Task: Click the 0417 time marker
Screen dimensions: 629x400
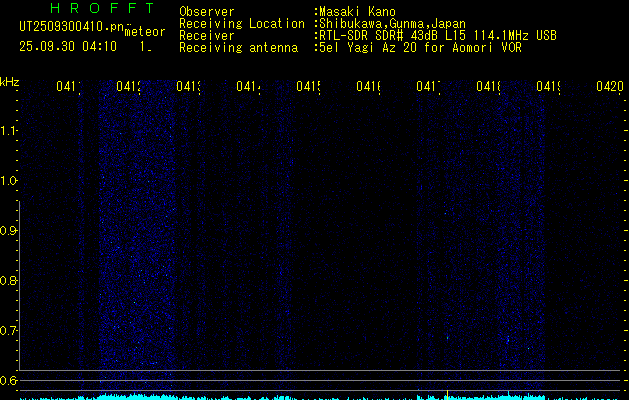Action: tap(428, 86)
